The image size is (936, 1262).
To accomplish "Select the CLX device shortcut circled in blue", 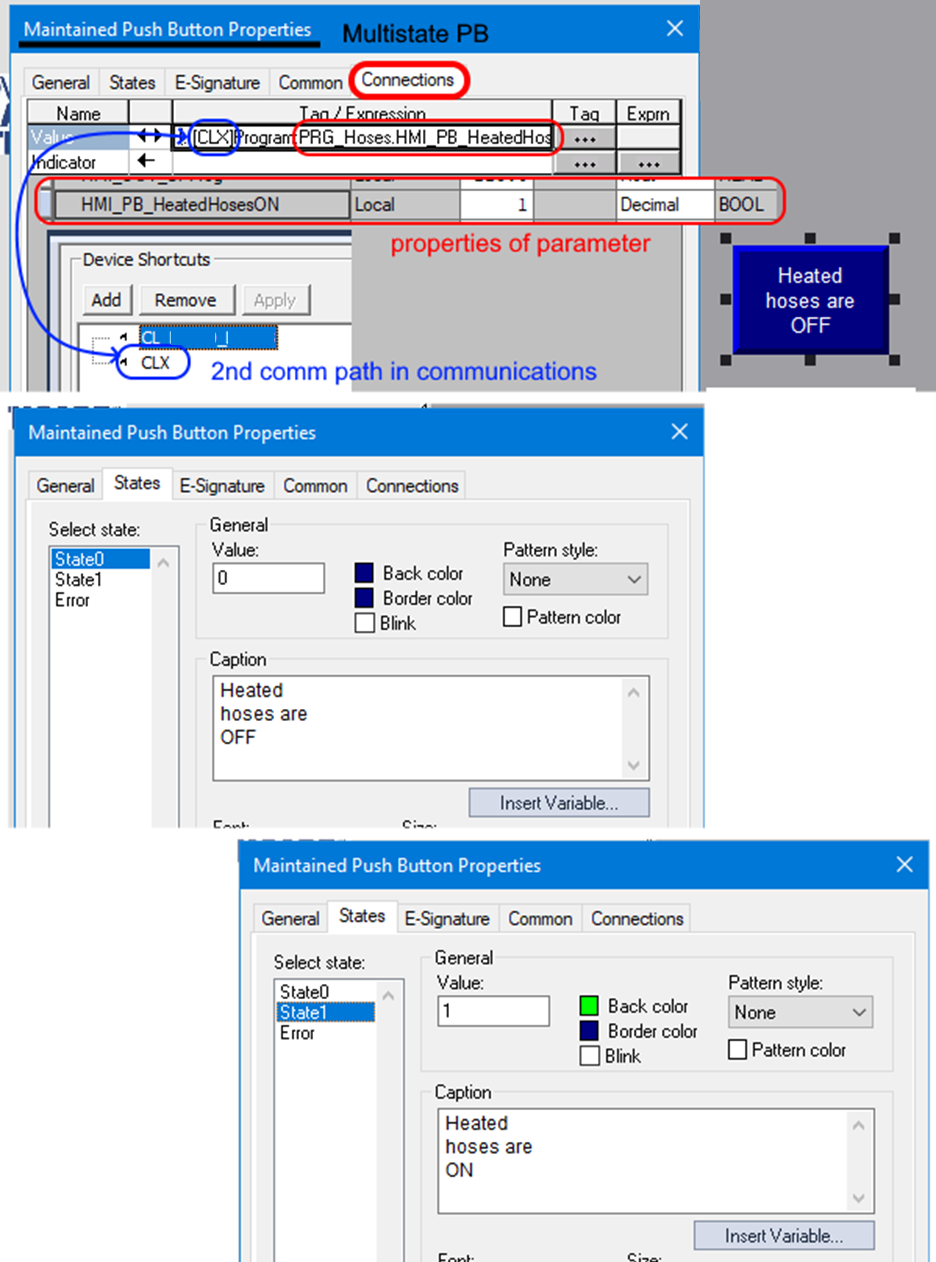I will (155, 363).
